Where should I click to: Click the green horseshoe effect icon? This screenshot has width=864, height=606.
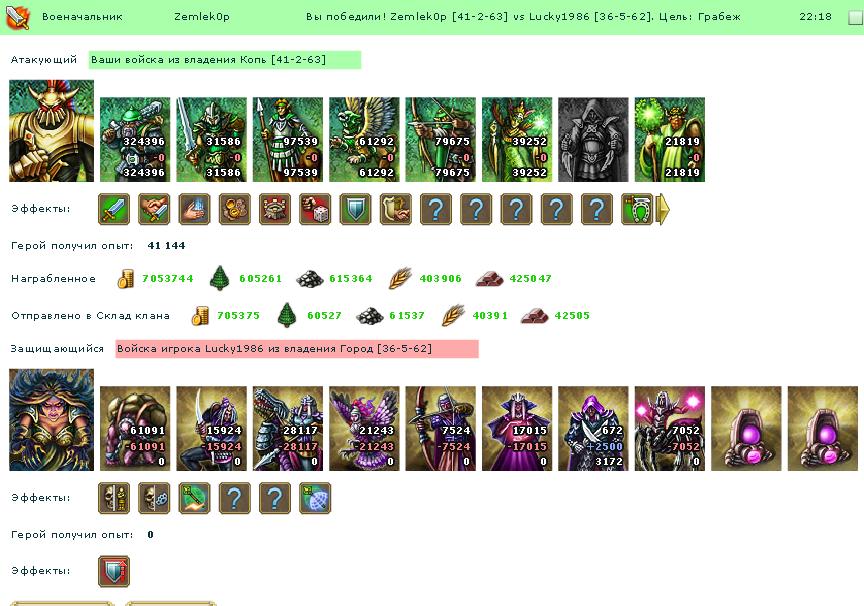click(x=637, y=209)
